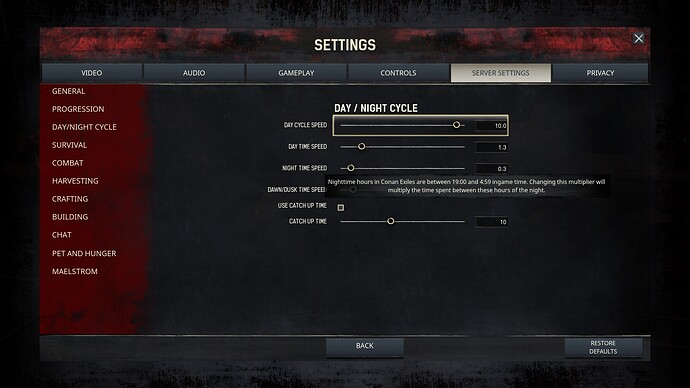
Task: Click the Catch Up Time slider knob
Action: click(x=390, y=221)
